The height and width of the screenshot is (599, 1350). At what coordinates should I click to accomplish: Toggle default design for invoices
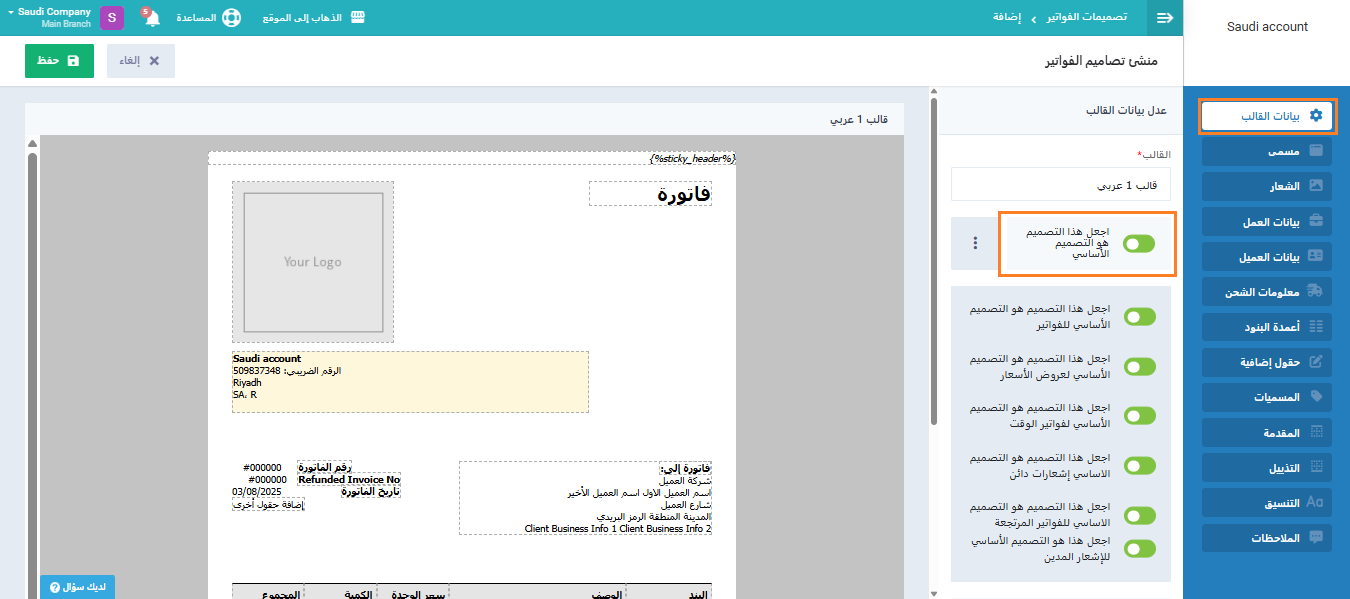pyautogui.click(x=1139, y=317)
